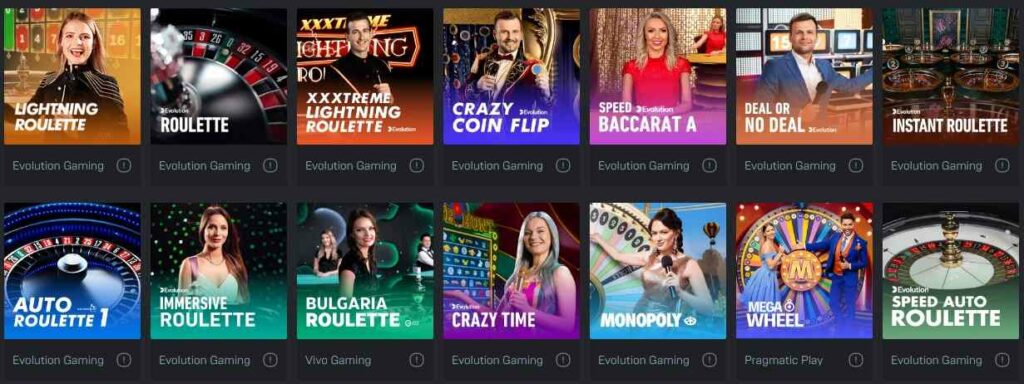Show info icon under Mega Wheel (Pragmatic Play)

click(856, 360)
